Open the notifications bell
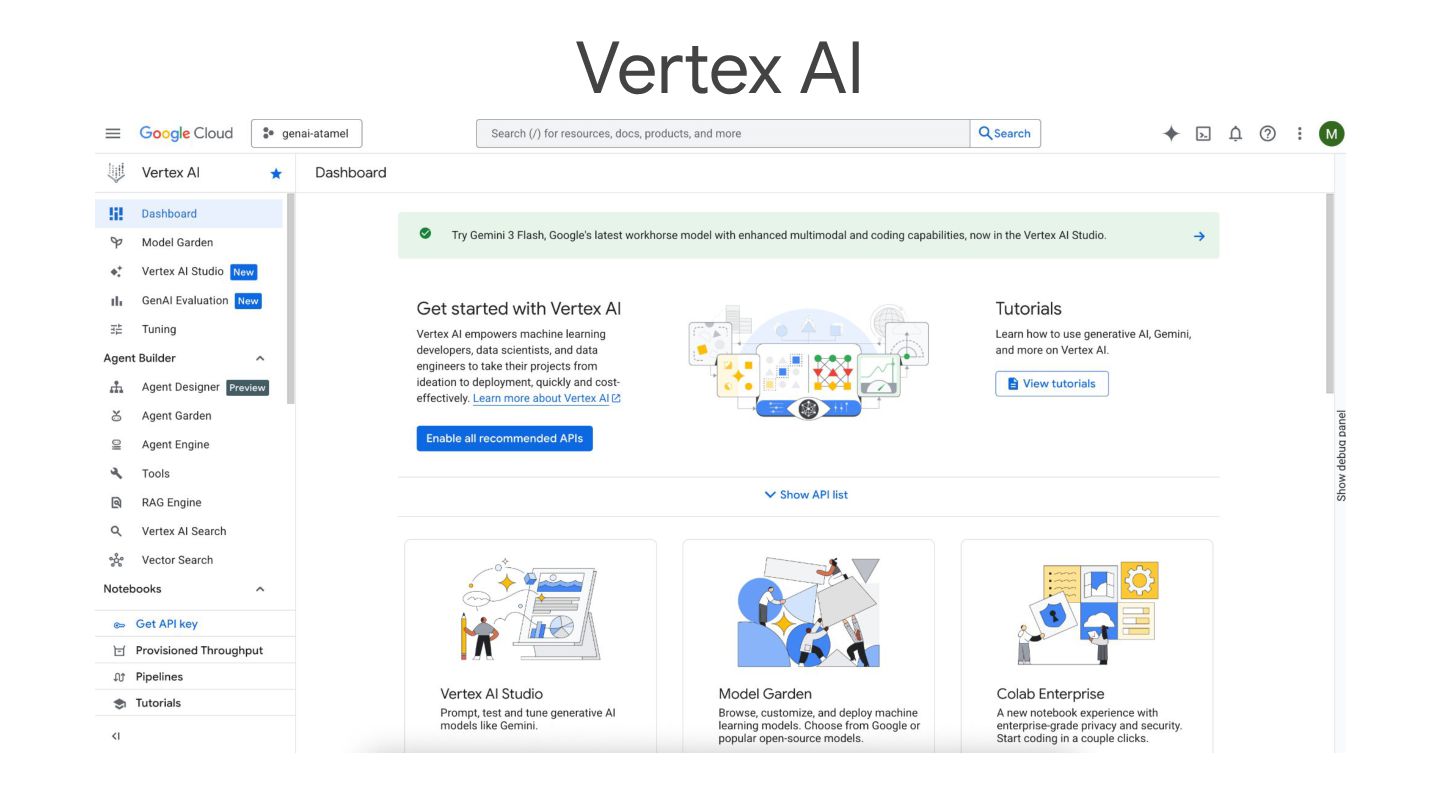This screenshot has height=810, width=1440. click(x=1235, y=133)
